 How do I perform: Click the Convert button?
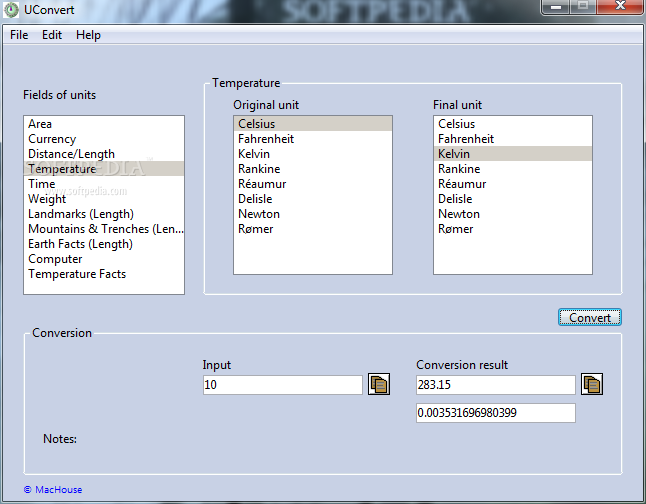pos(590,317)
